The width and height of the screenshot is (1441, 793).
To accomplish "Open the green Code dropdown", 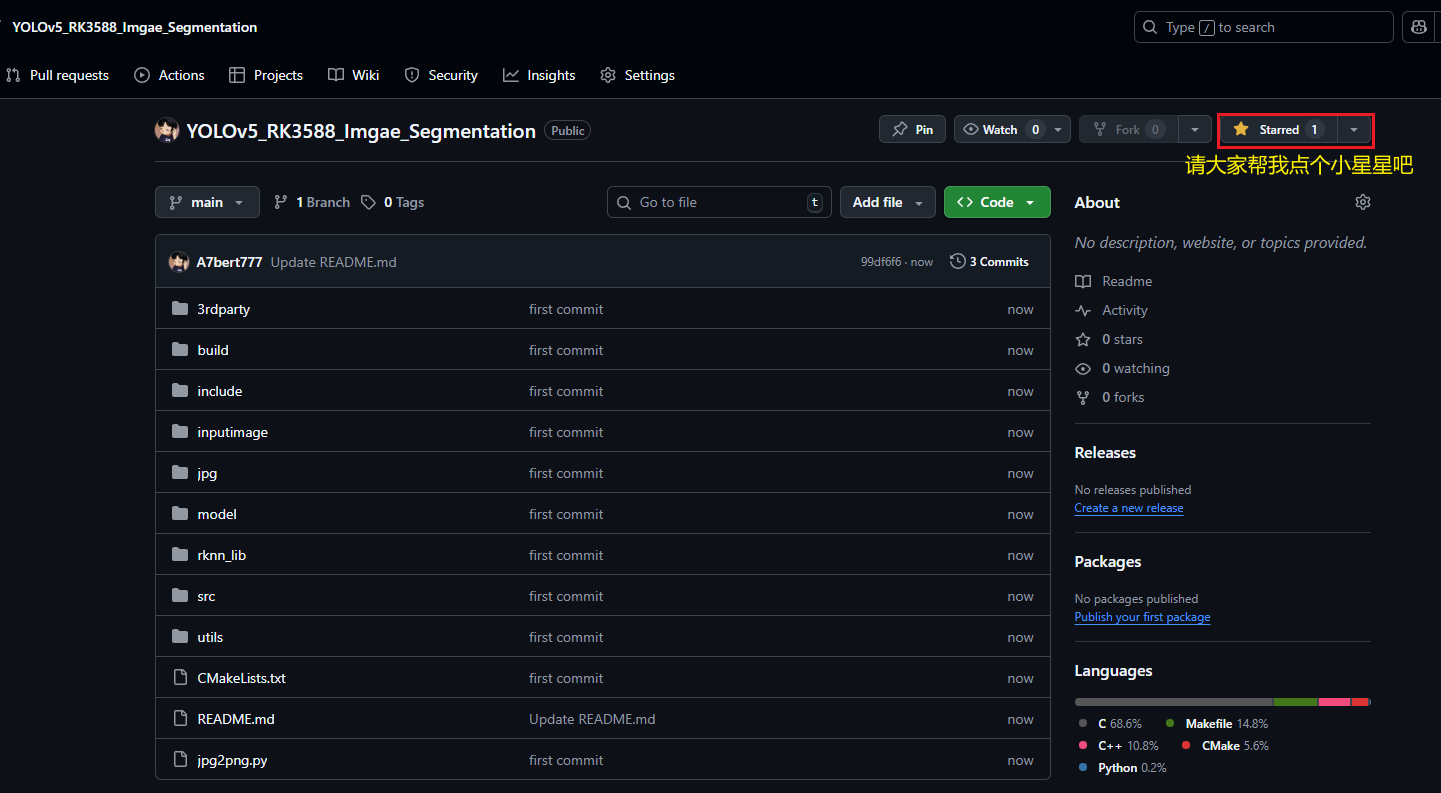I will pyautogui.click(x=997, y=202).
